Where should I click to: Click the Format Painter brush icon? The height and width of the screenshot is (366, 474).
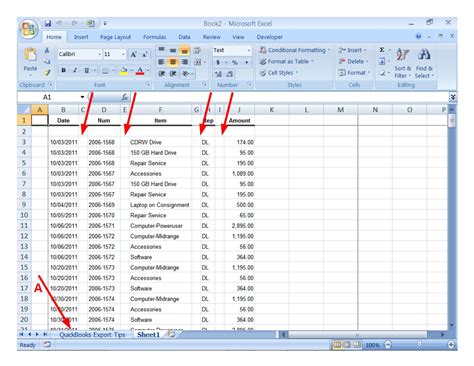pyautogui.click(x=47, y=72)
